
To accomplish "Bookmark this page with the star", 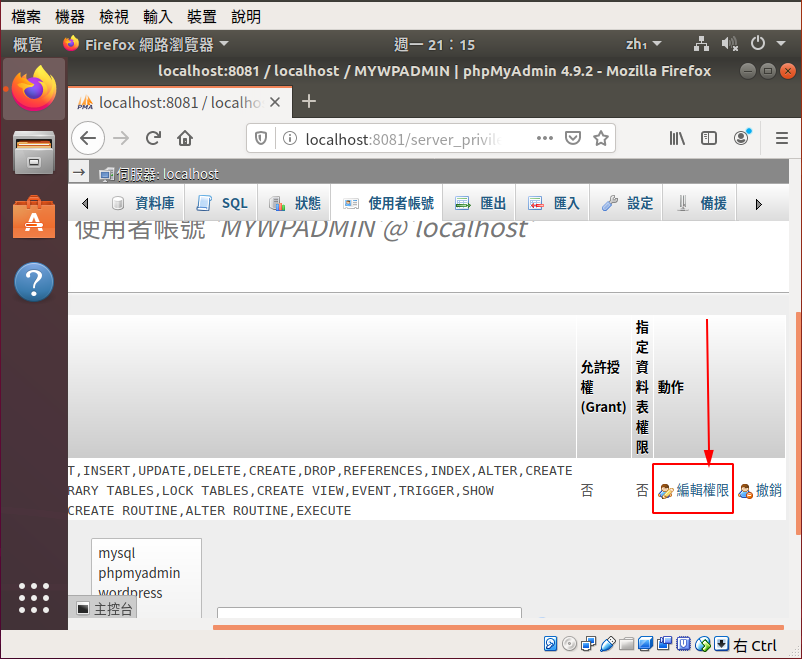I will click(601, 138).
